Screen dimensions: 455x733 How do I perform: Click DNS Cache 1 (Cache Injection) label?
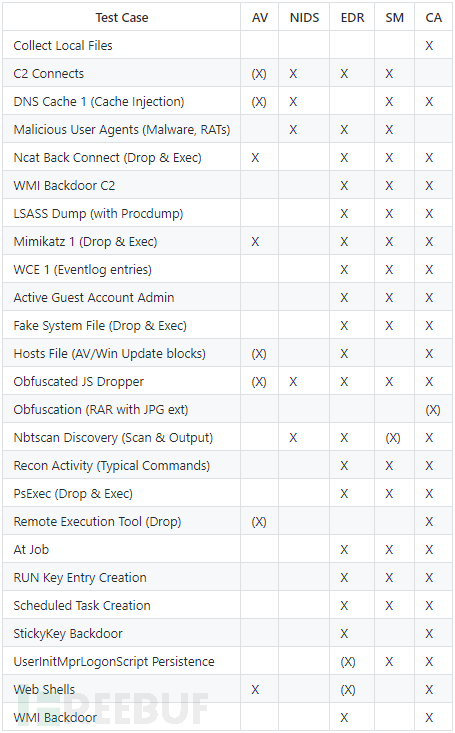point(99,101)
